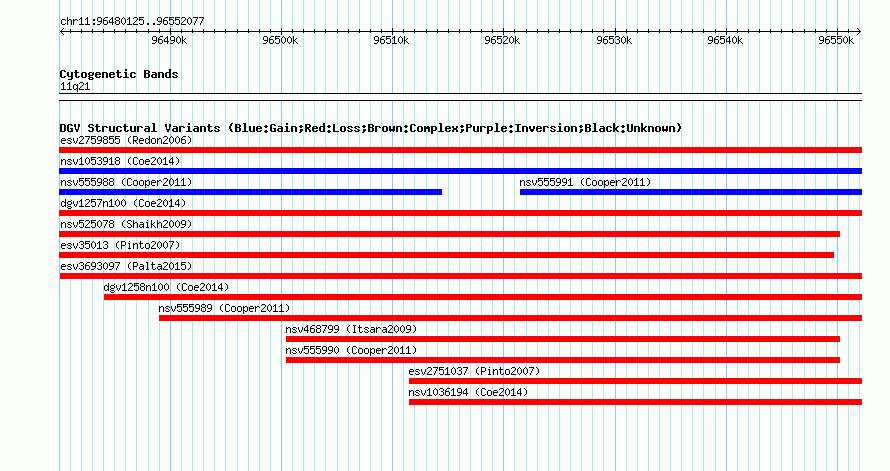890x471 pixels.
Task: Click the red dgv1257n100 loss bar
Action: 460,213
